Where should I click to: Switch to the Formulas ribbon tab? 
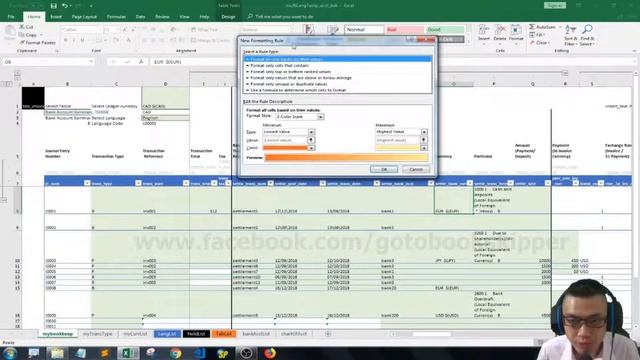pos(116,17)
